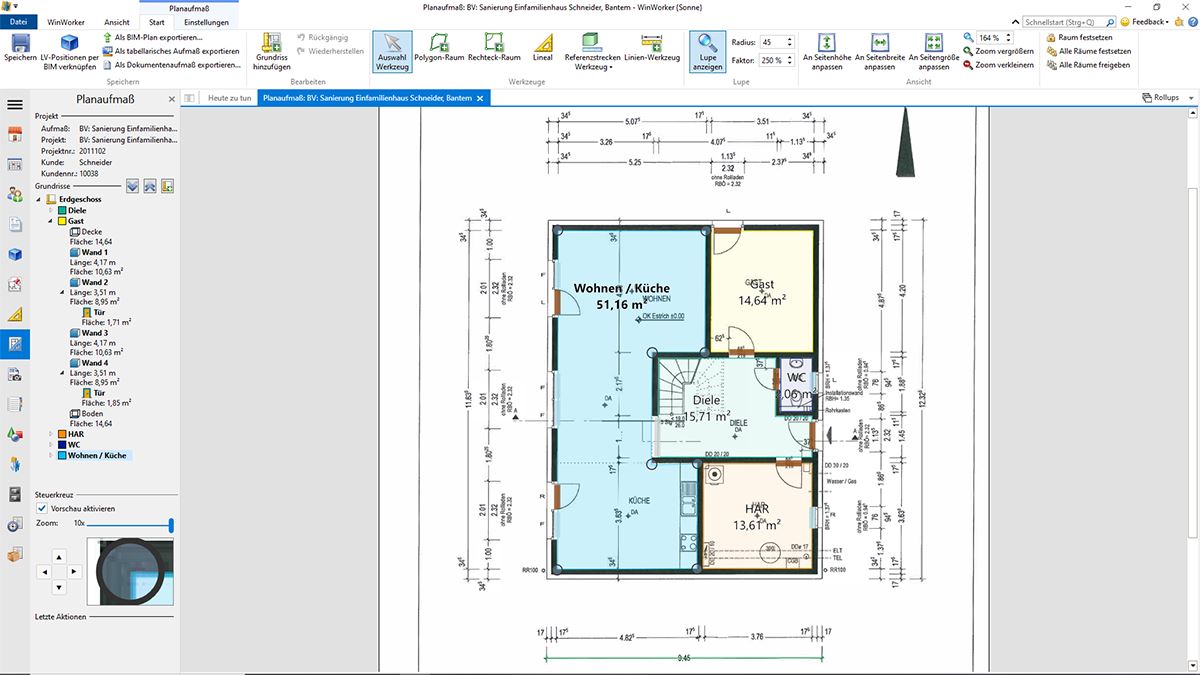
Task: Click Alle Räume freigeben
Action: coord(1088,64)
